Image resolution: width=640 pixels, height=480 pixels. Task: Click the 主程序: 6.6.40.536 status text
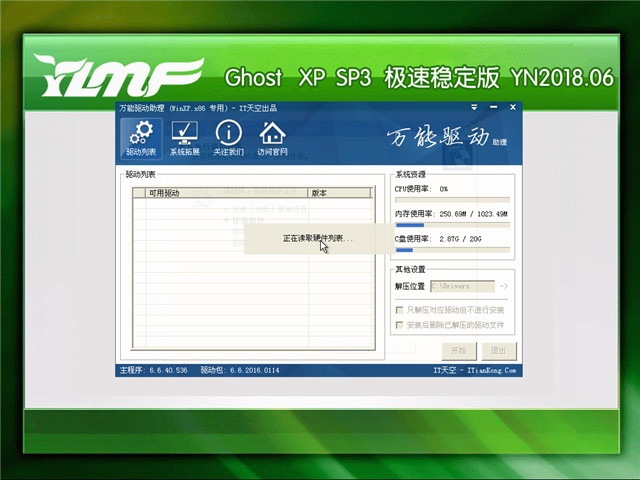click(x=153, y=370)
